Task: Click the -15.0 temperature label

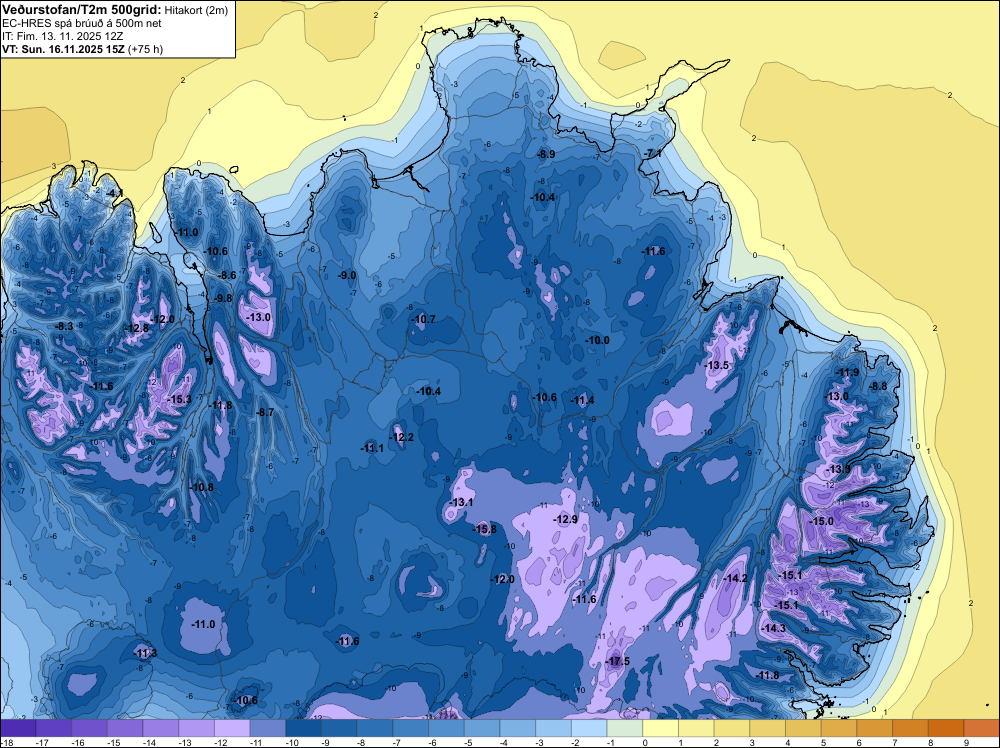Action: [x=821, y=521]
